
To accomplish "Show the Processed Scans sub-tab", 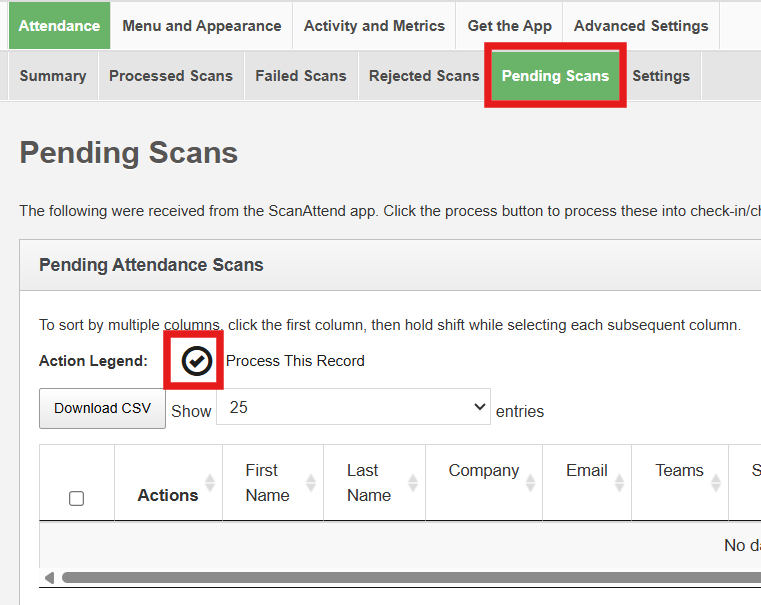I will [171, 76].
